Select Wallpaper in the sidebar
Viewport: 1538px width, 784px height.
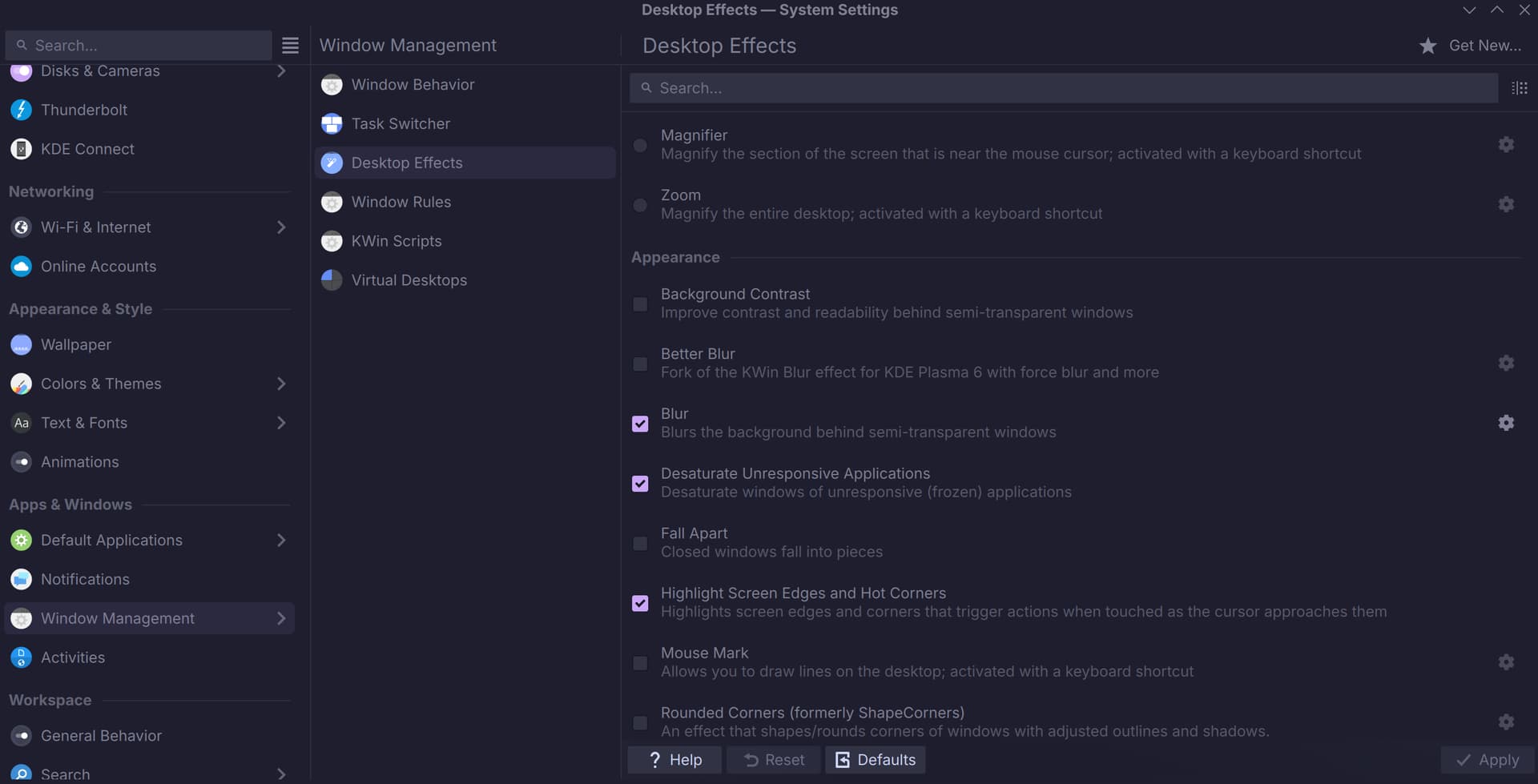pos(150,344)
